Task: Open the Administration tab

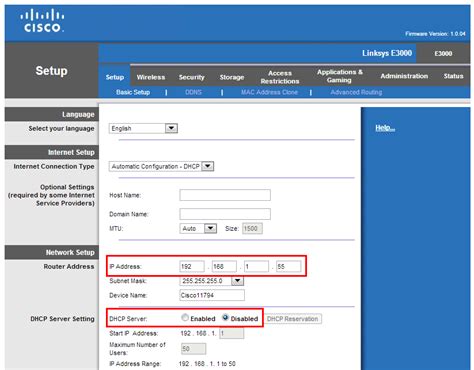Action: pyautogui.click(x=404, y=76)
